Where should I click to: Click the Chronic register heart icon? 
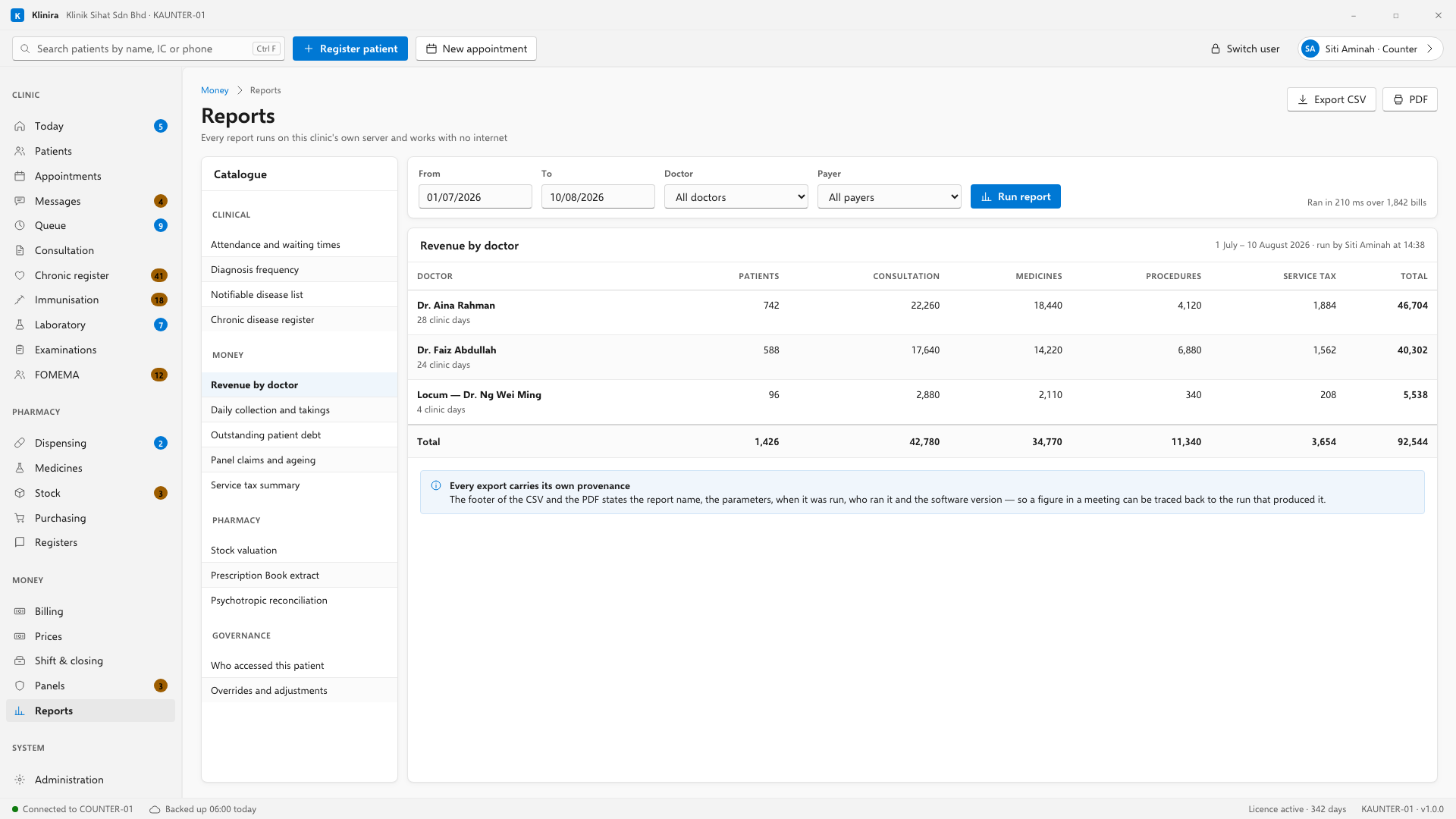click(20, 275)
